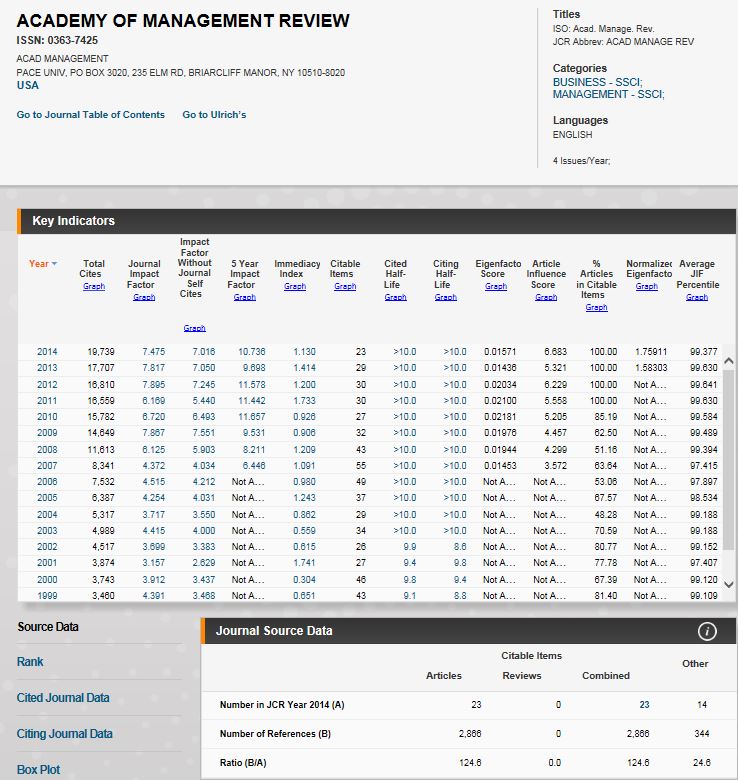Switch to Cited Journal Data tab
This screenshot has height=780, width=738.
(63, 698)
